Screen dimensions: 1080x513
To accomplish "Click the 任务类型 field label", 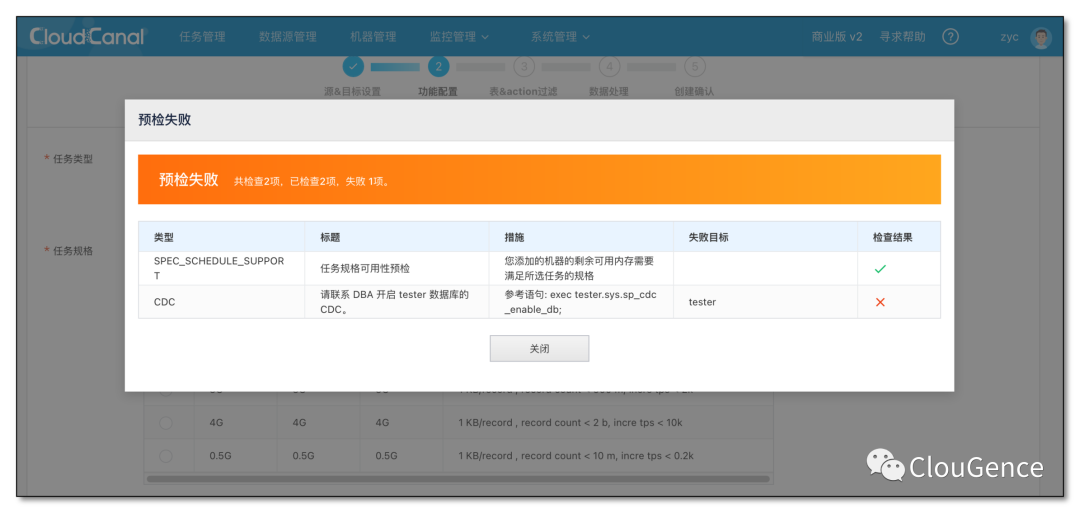I will [73, 159].
